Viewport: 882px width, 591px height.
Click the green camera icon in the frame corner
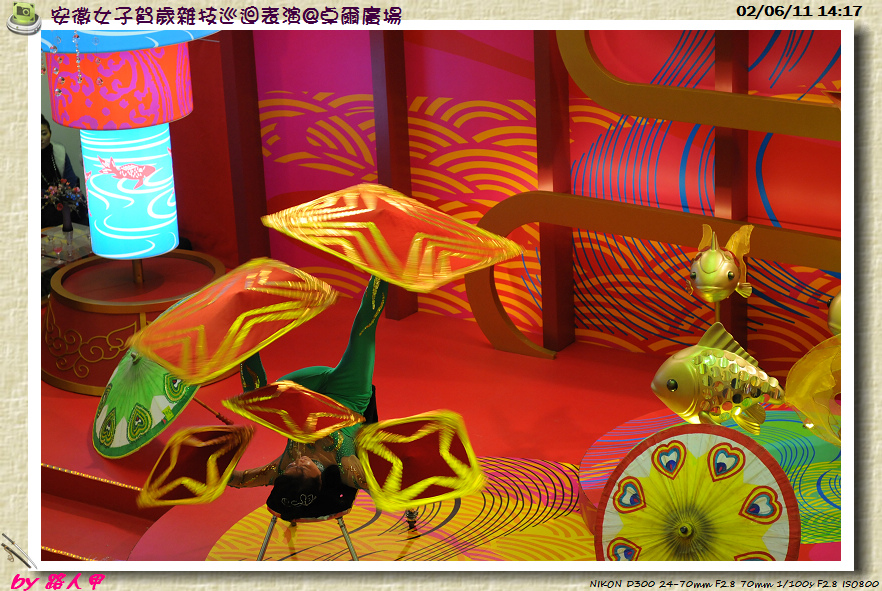pyautogui.click(x=24, y=18)
